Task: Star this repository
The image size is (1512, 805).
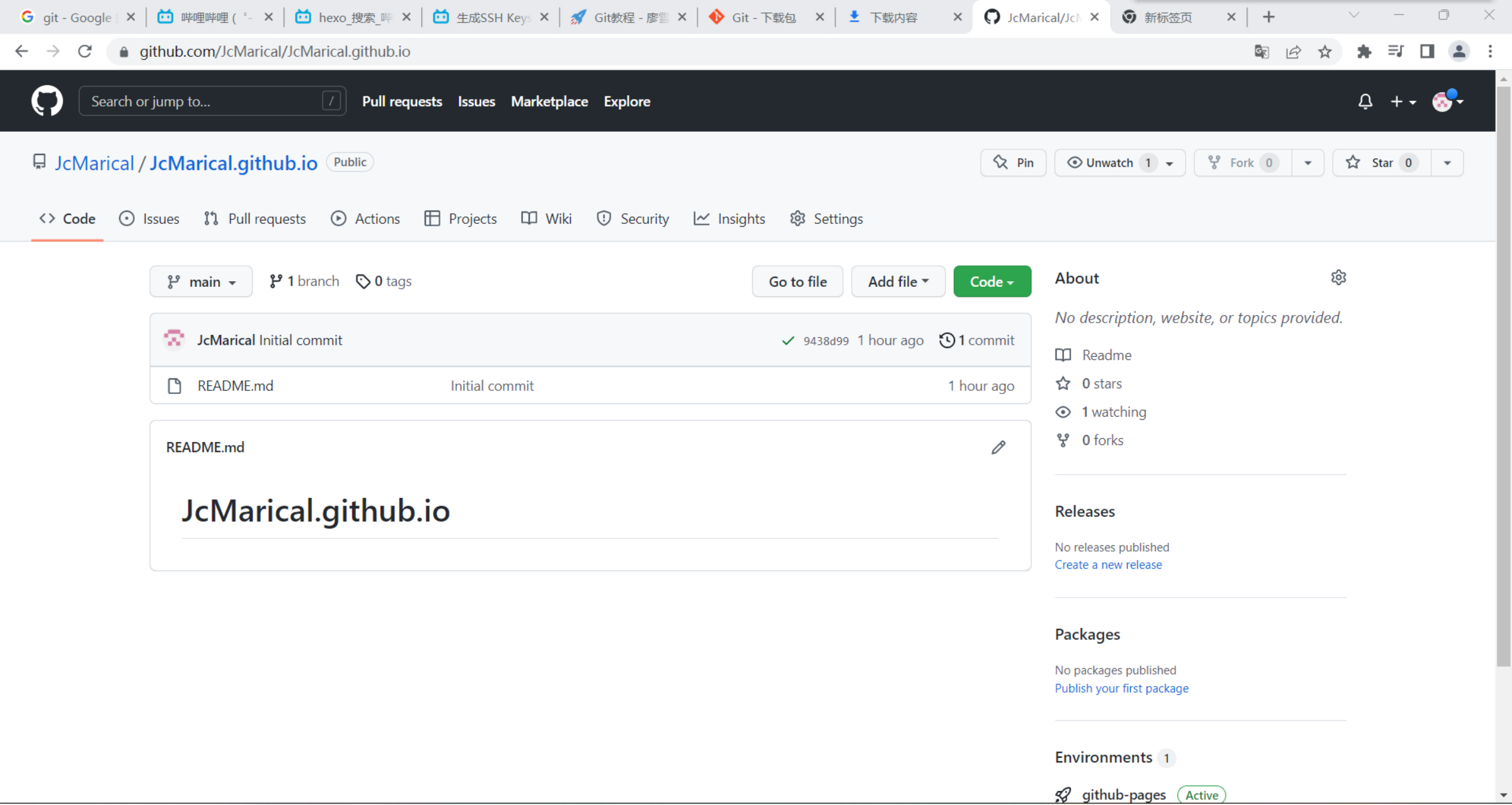Action: tap(1382, 163)
